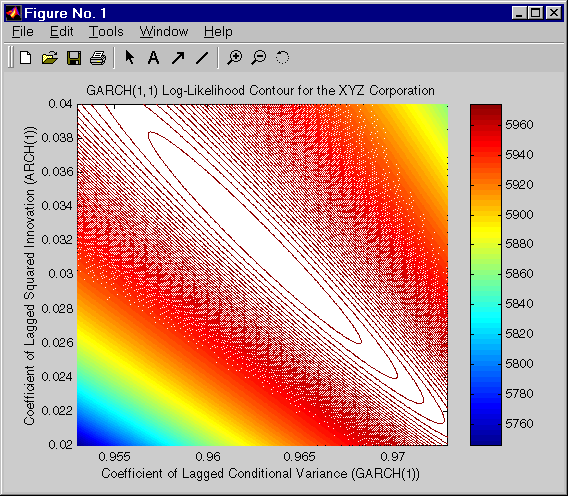Screen dimensions: 571x500
Task: Select the arrow pointer edit tool
Action: pos(129,58)
